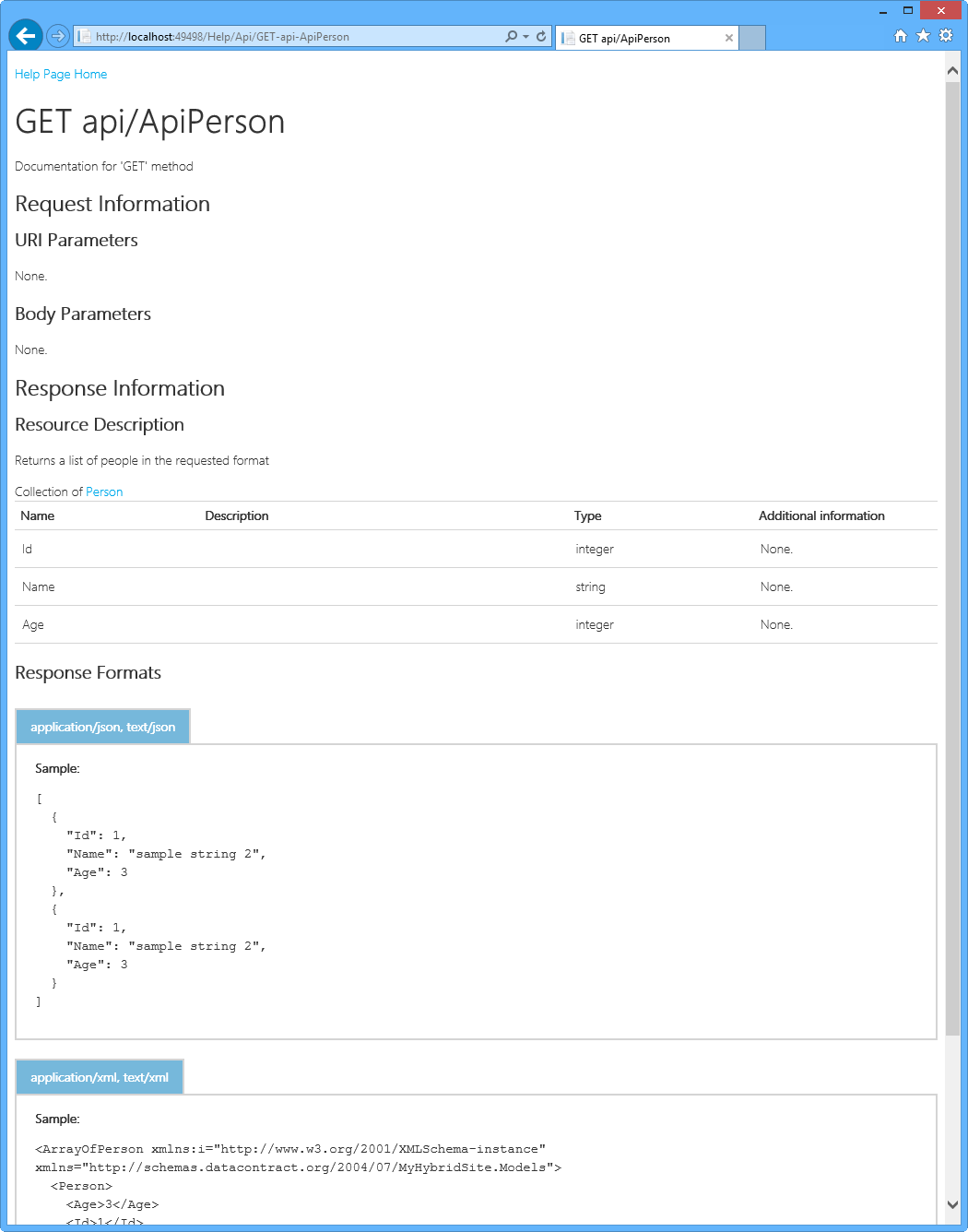968x1232 pixels.
Task: Click the forward navigation arrow
Action: tap(56, 35)
